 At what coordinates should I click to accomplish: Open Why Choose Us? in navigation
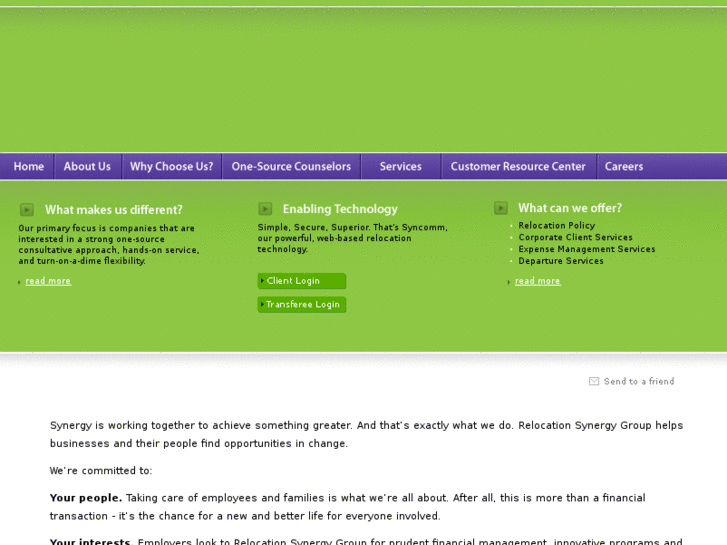point(172,166)
